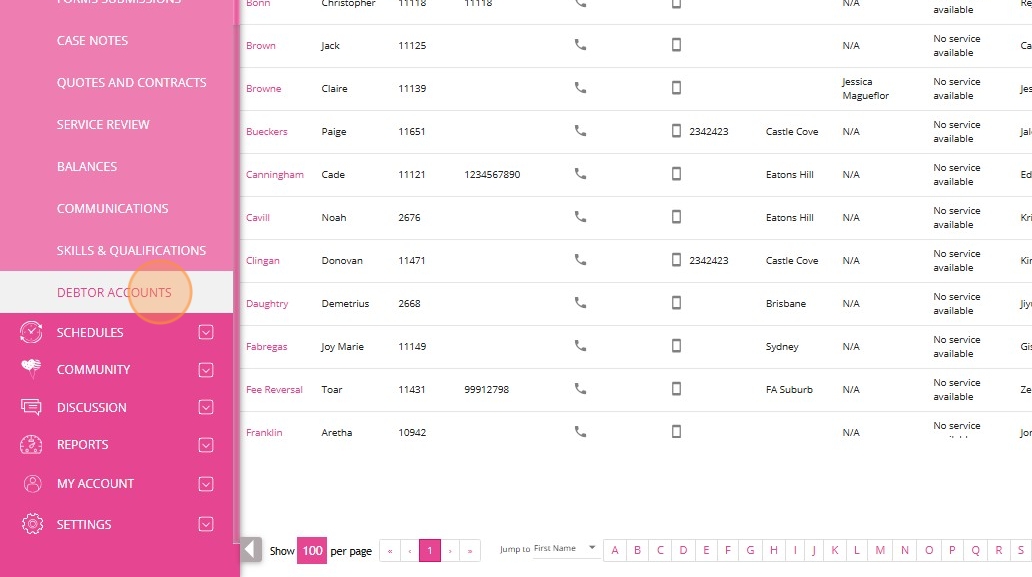Click mobile icon in Brown Jack row
The width and height of the screenshot is (1032, 577).
(x=676, y=45)
